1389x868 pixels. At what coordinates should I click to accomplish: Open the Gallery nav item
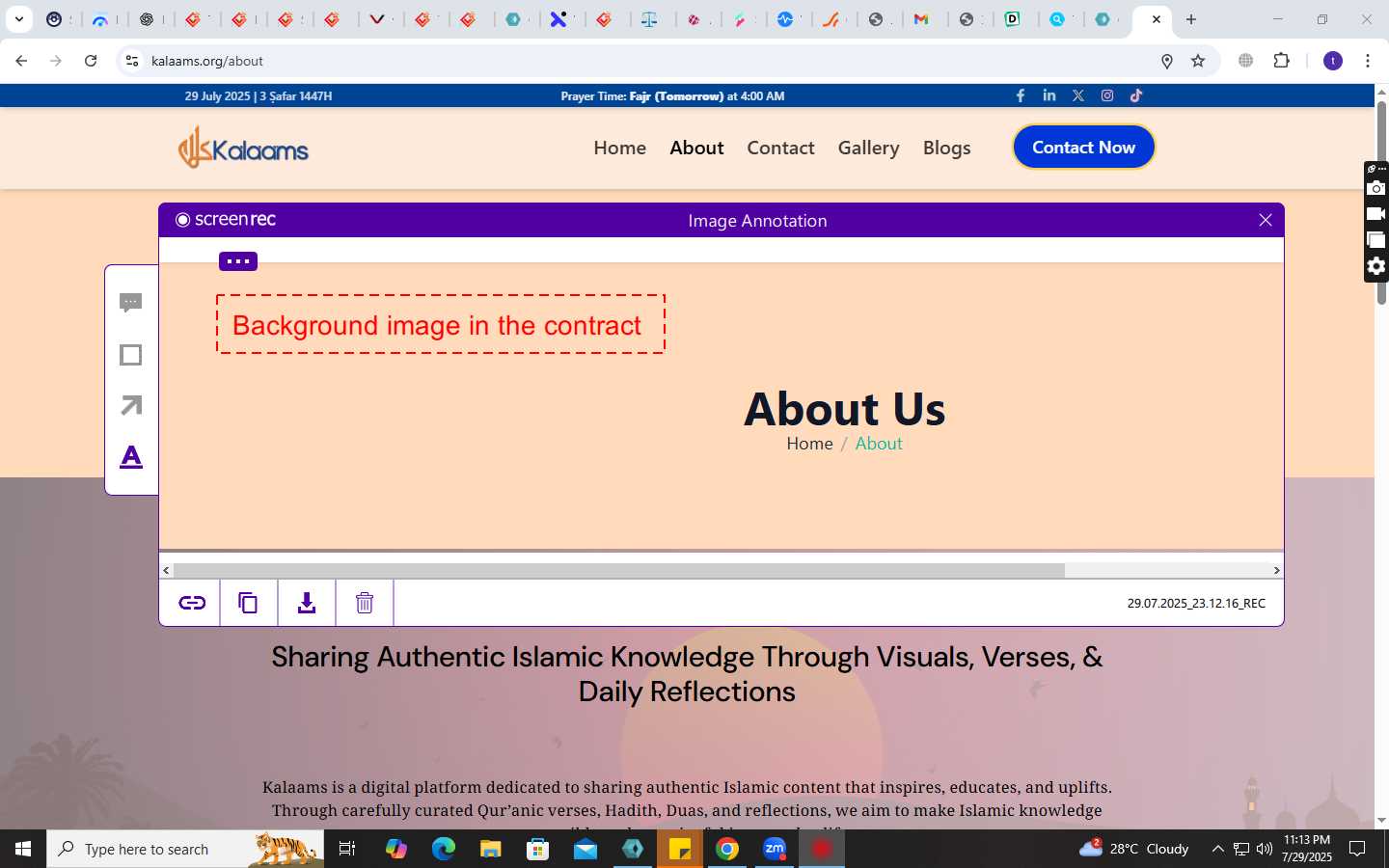click(x=868, y=148)
